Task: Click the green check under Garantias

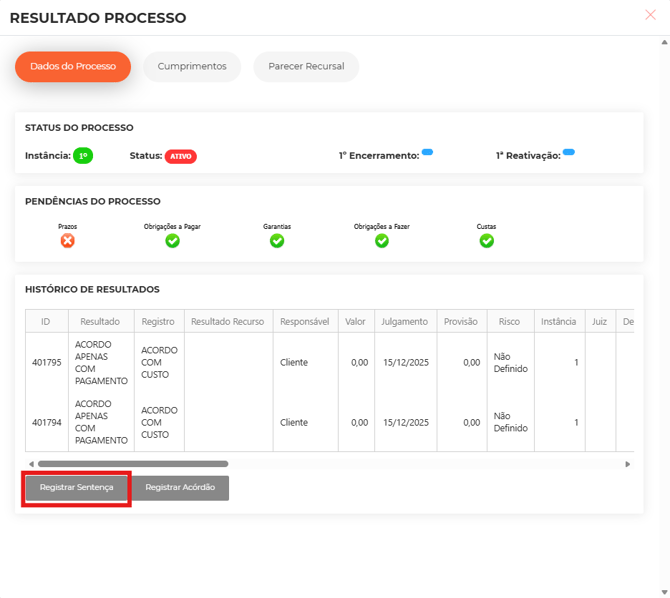Action: coord(277,241)
